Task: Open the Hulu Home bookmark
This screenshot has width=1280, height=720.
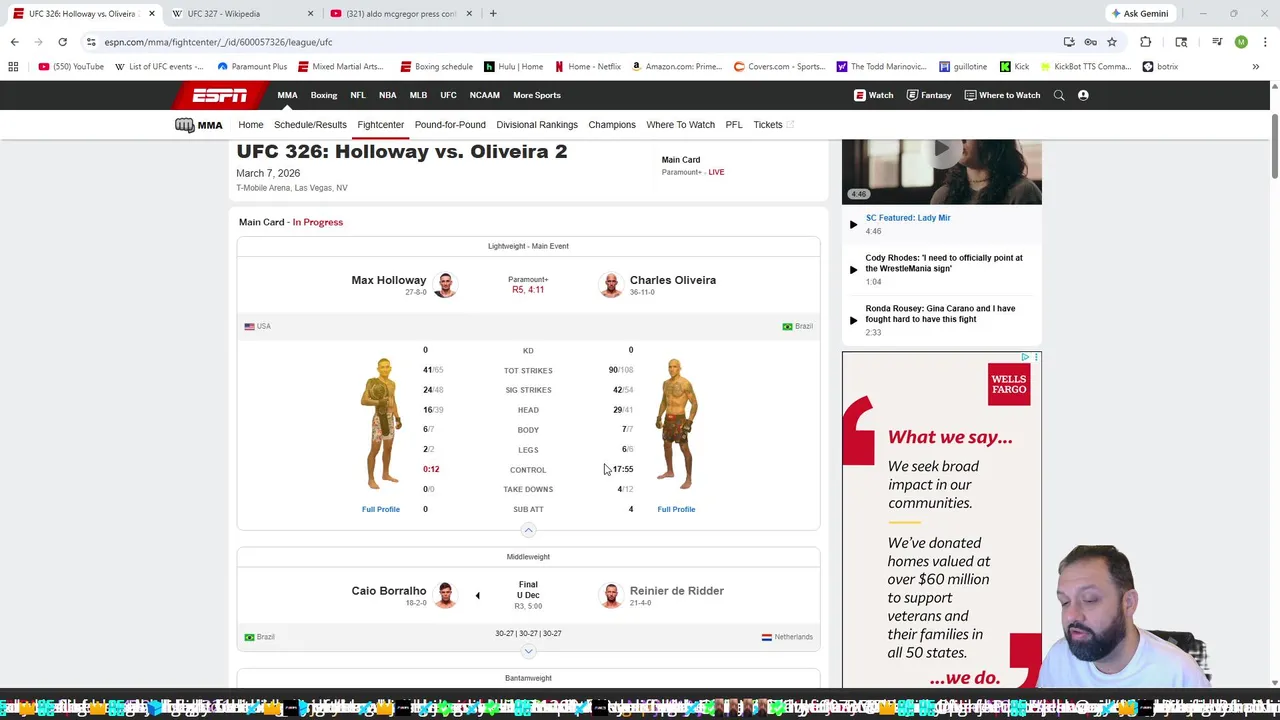Action: click(x=514, y=67)
